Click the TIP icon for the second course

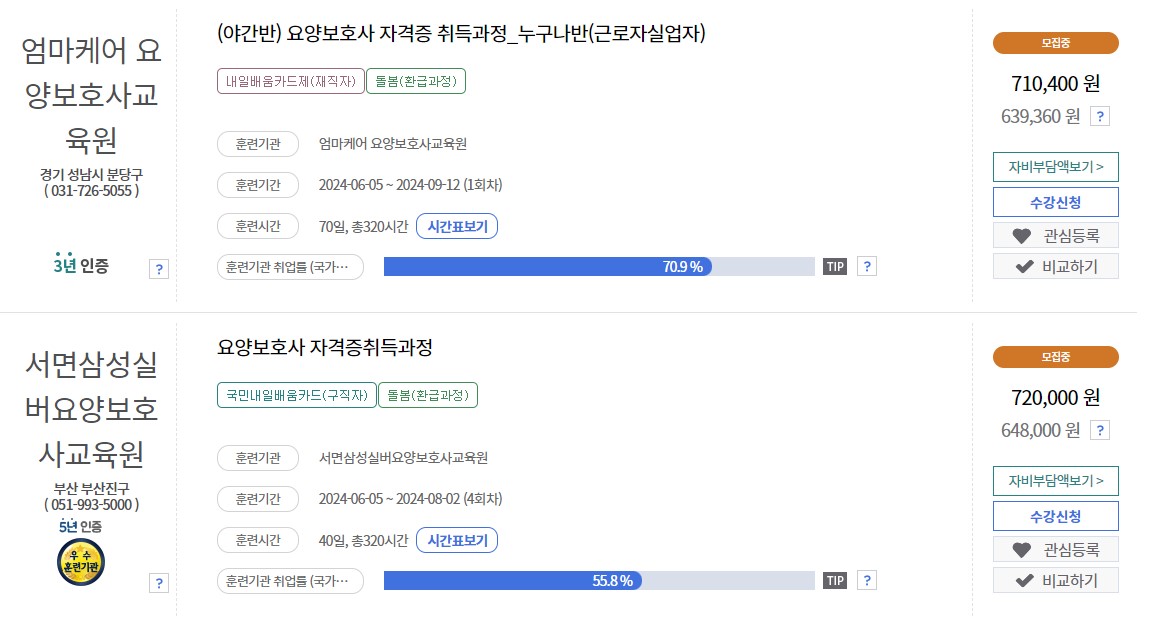(x=835, y=580)
